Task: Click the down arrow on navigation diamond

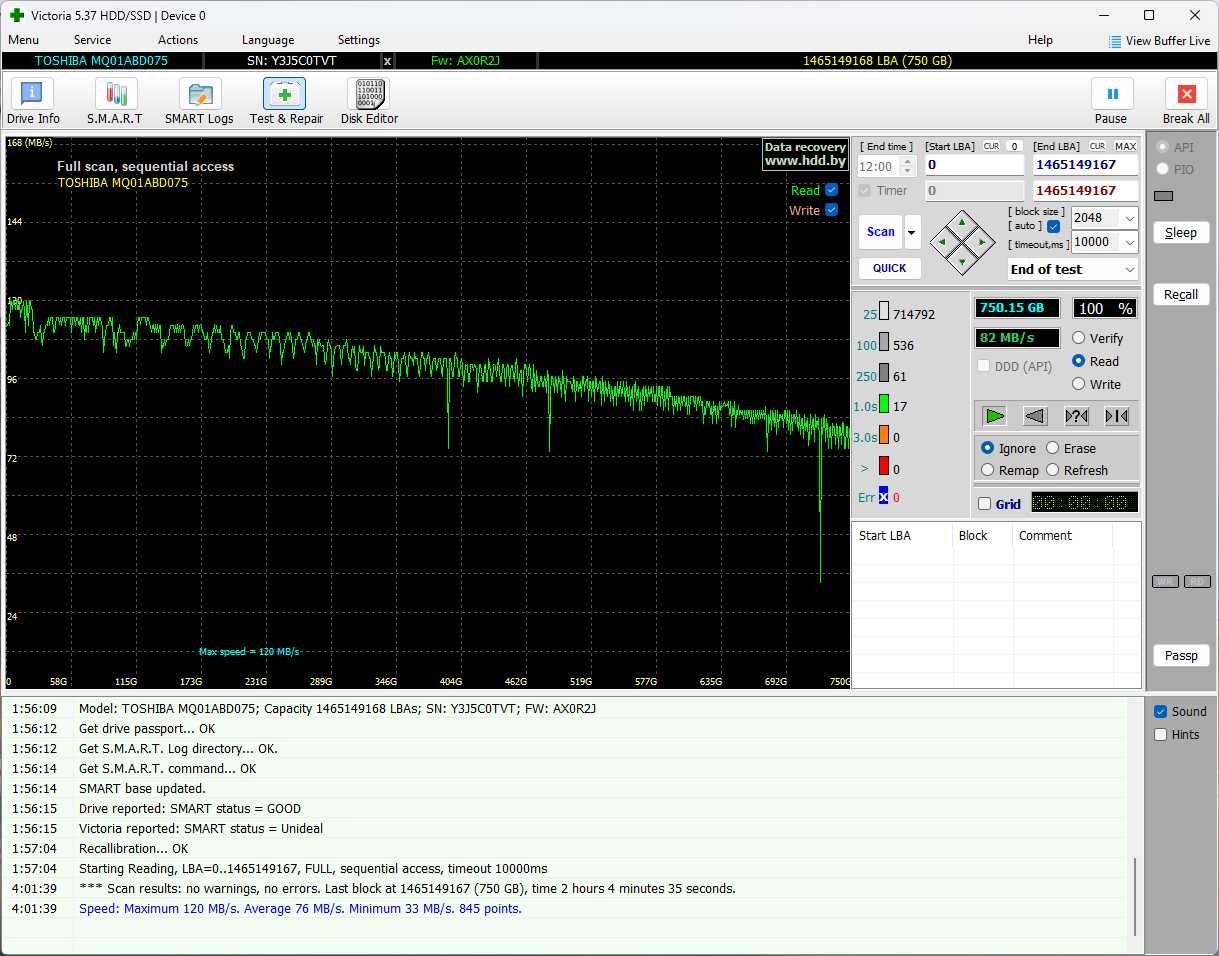Action: click(962, 262)
